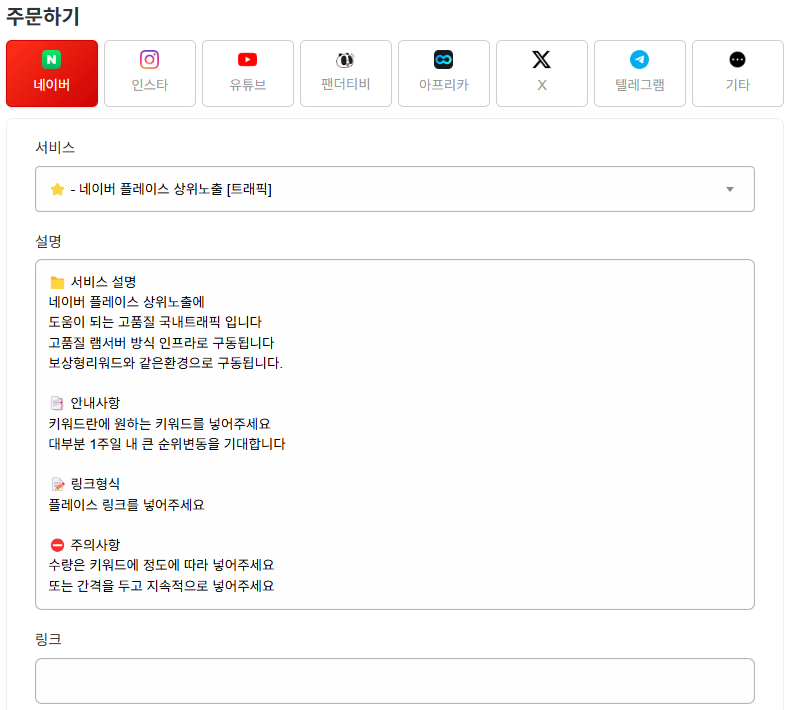Click the document icon beside 안내사항
The height and width of the screenshot is (710, 791).
(x=57, y=403)
